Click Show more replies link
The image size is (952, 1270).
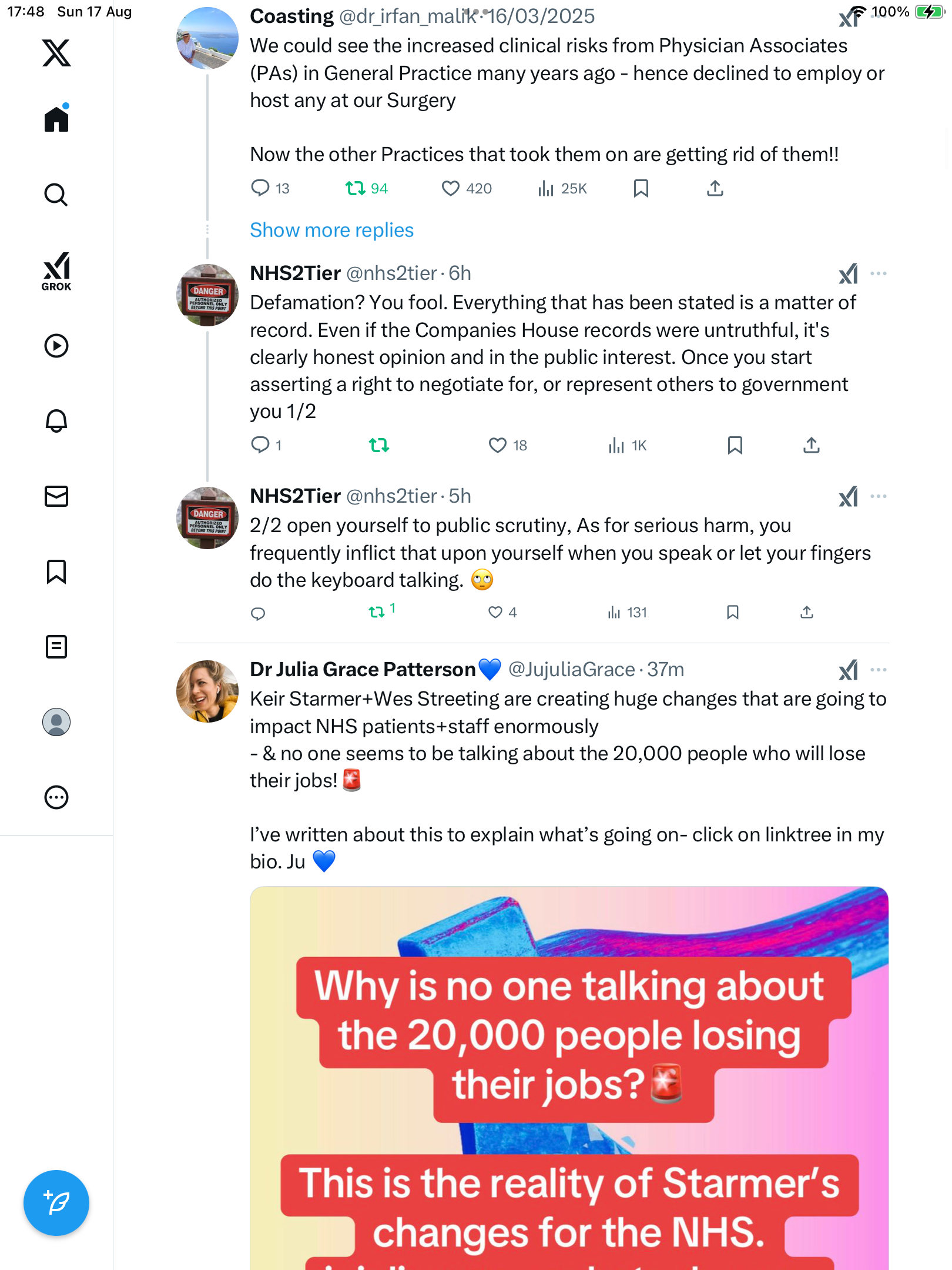[331, 230]
